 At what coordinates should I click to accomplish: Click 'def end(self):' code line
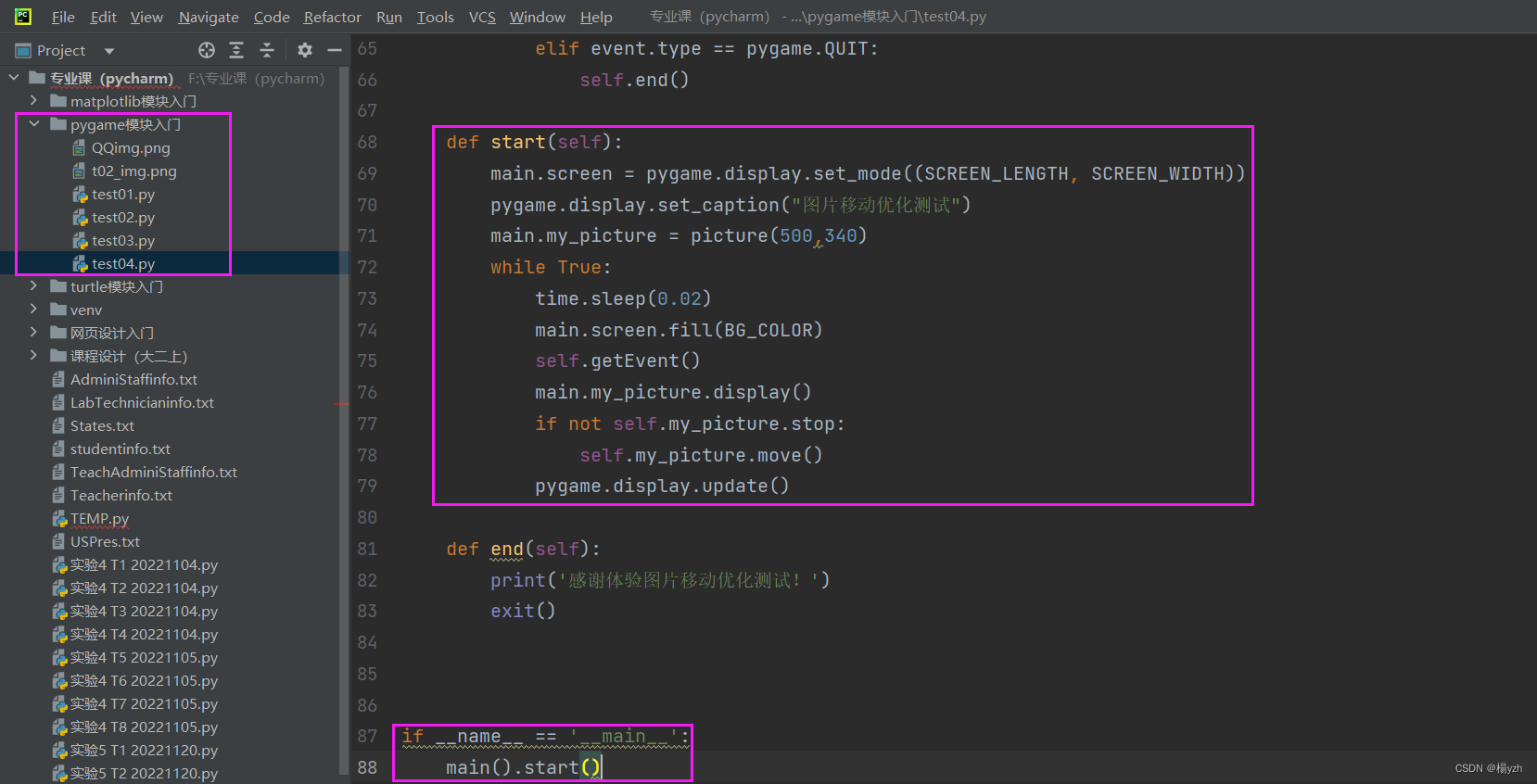click(x=523, y=549)
